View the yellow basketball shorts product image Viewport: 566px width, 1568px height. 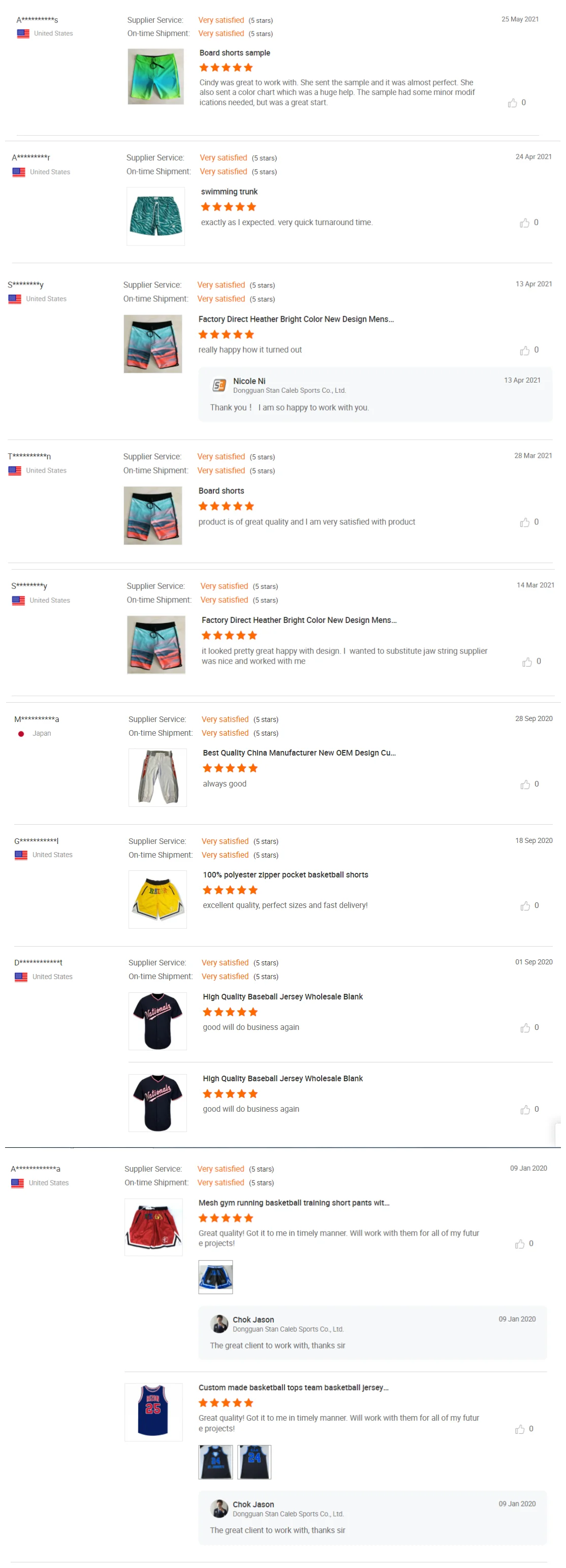157,899
